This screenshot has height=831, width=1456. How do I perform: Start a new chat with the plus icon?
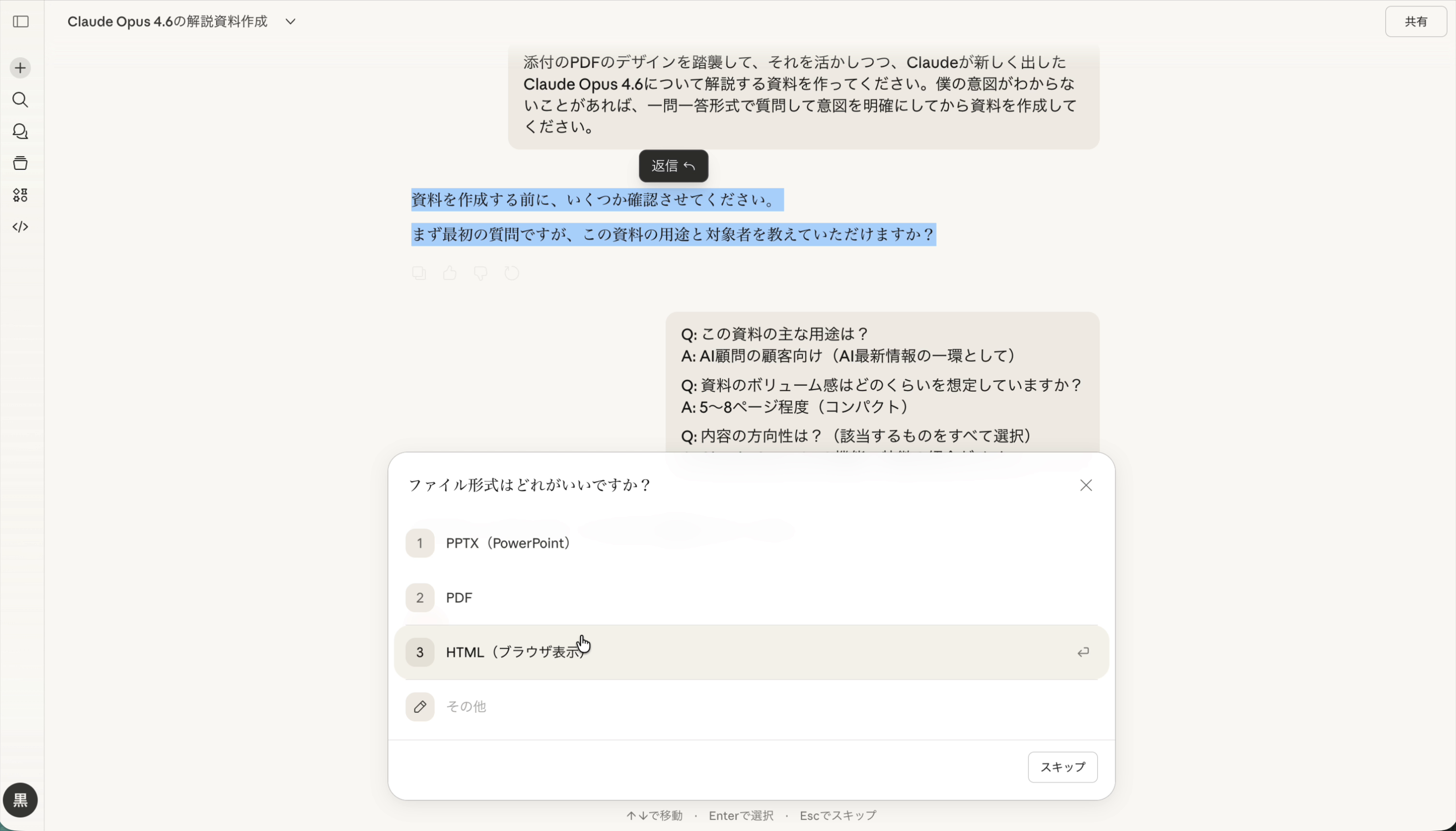click(21, 67)
